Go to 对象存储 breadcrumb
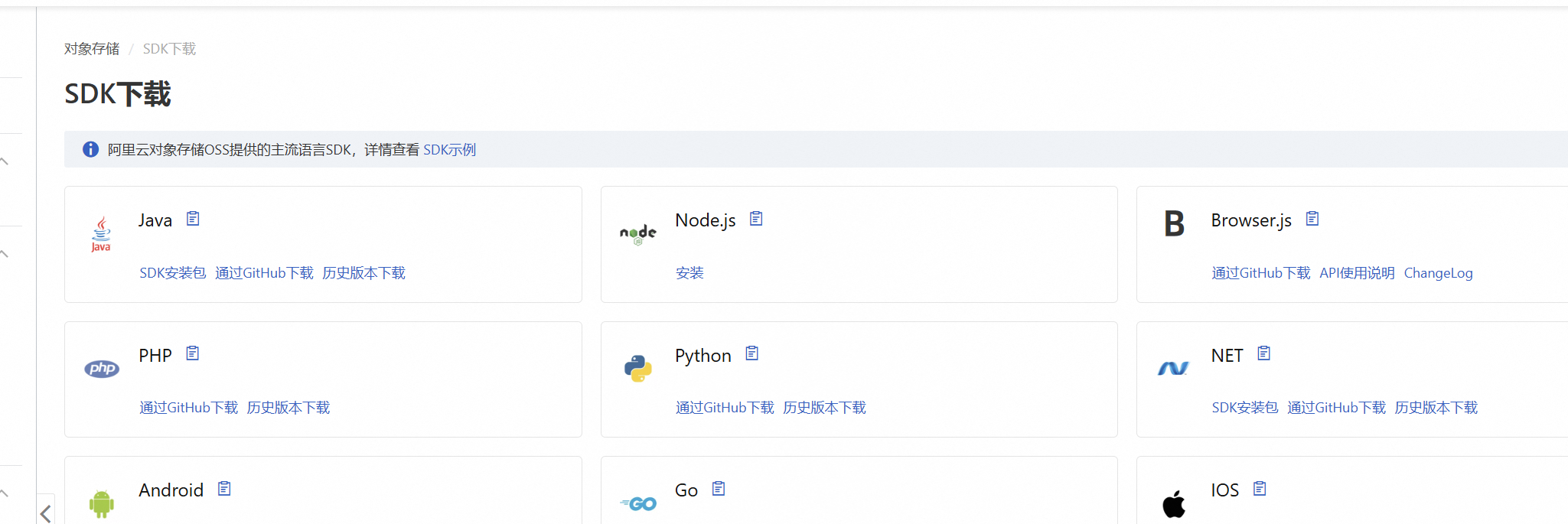Viewport: 1568px width, 524px height. (92, 49)
